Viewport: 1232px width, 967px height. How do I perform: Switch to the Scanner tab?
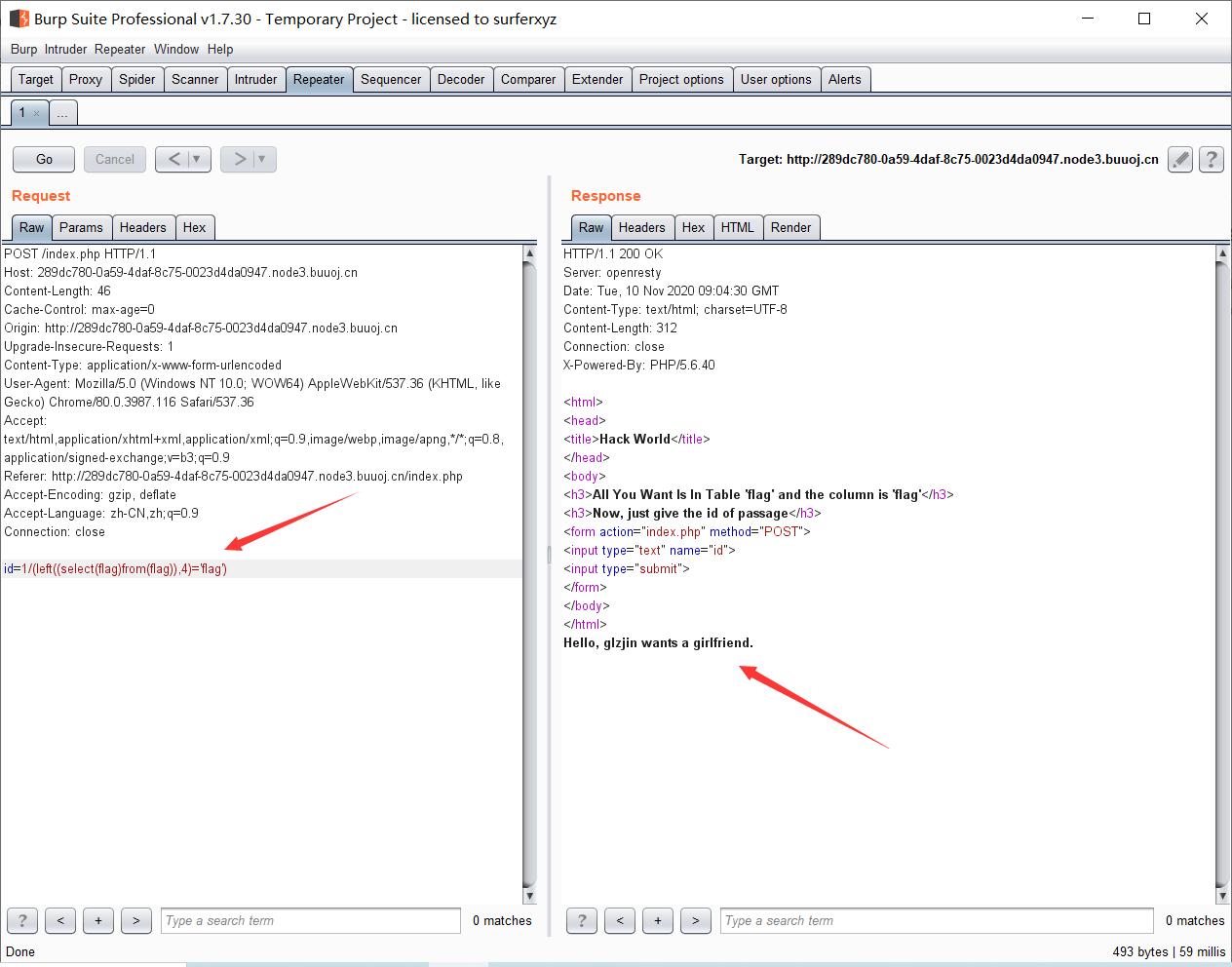pos(195,79)
